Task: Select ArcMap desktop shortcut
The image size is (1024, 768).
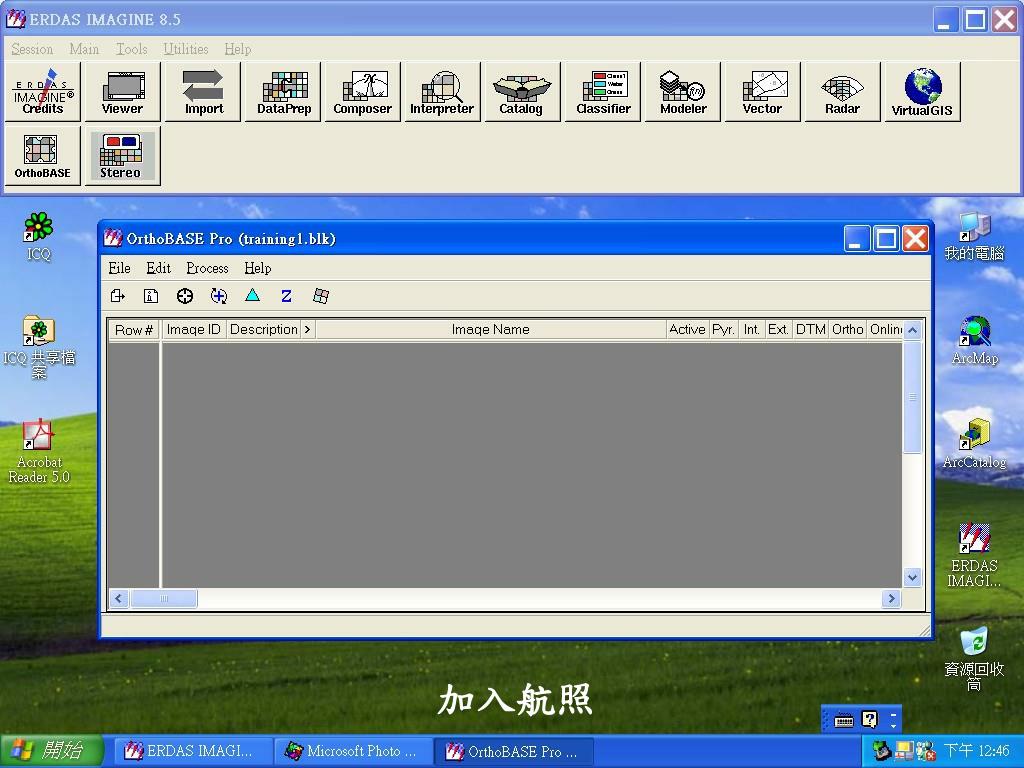Action: tap(974, 341)
